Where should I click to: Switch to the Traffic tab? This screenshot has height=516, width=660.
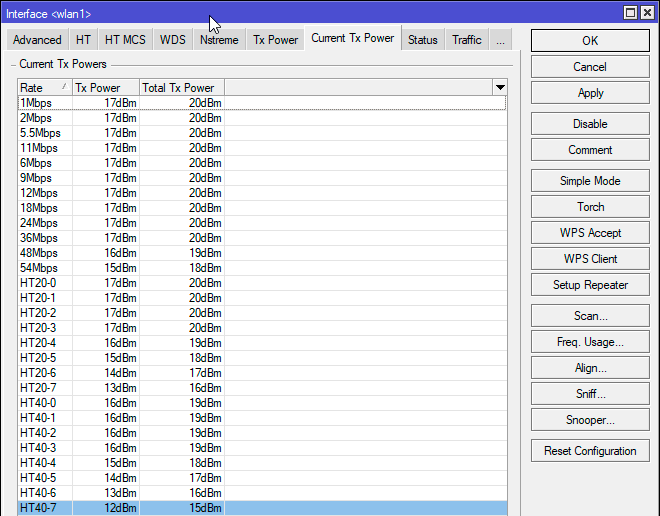click(466, 40)
